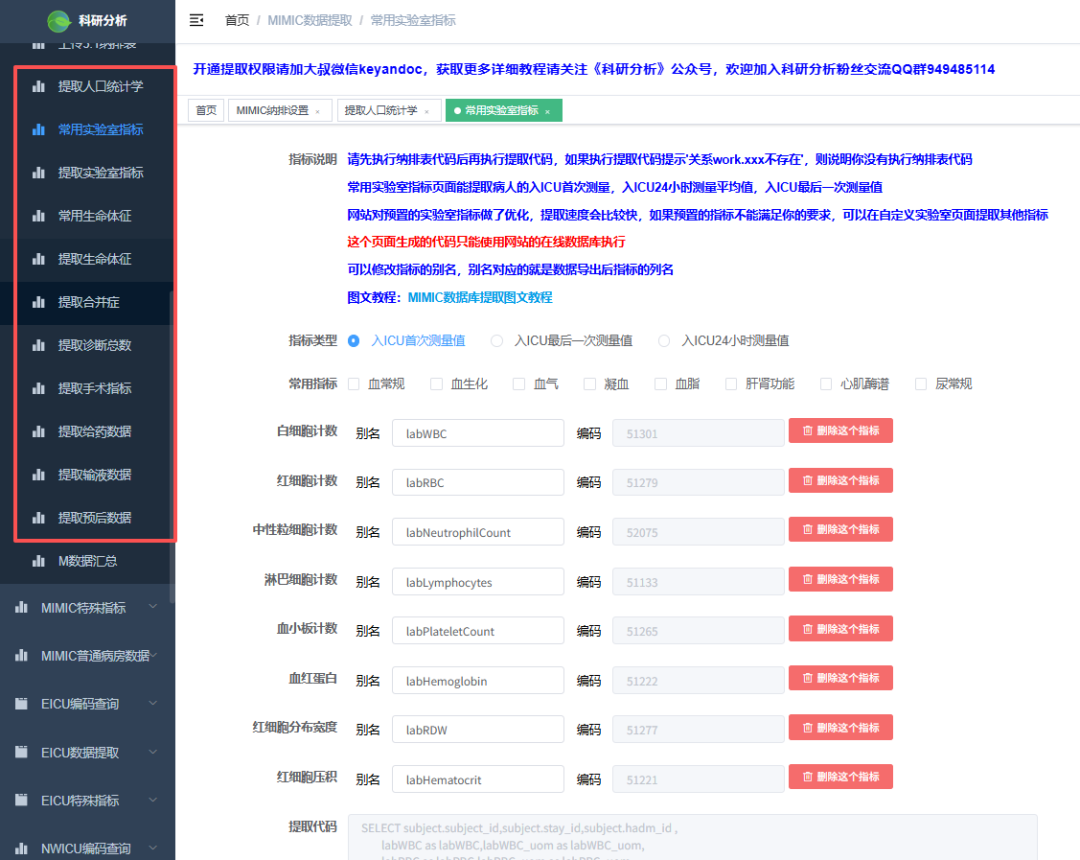Select the 入ICU首次测量值 radio option
The width and height of the screenshot is (1080, 860).
coord(353,341)
